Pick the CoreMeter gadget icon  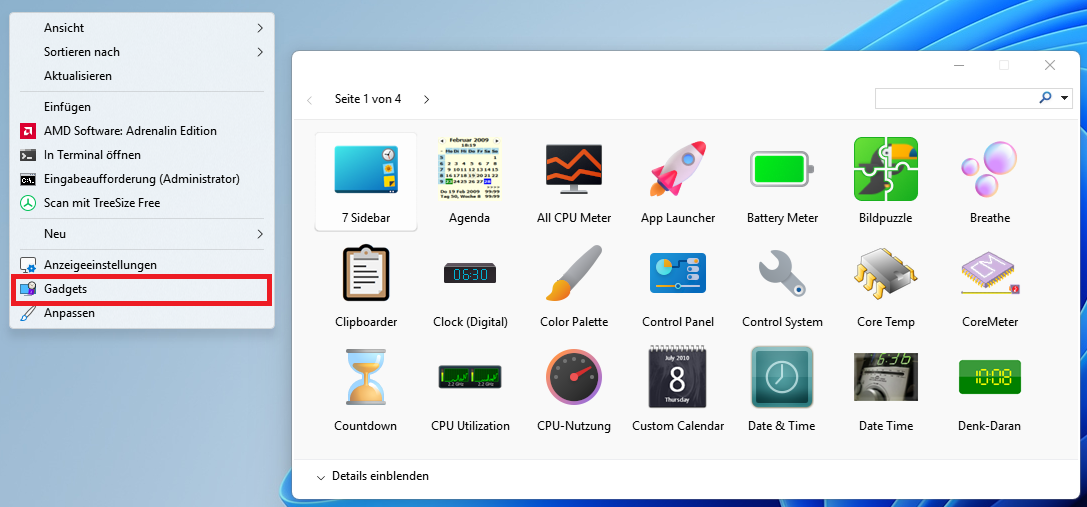[990, 273]
